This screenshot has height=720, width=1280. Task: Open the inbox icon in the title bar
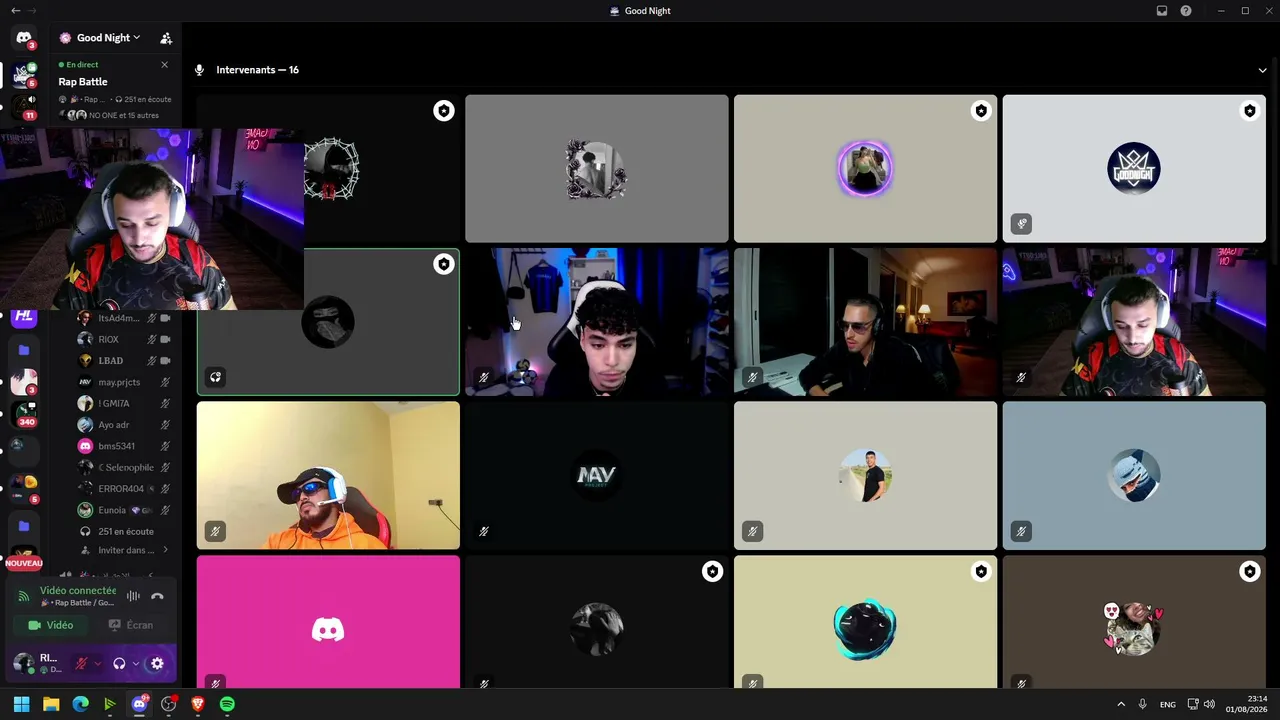[x=1162, y=11]
